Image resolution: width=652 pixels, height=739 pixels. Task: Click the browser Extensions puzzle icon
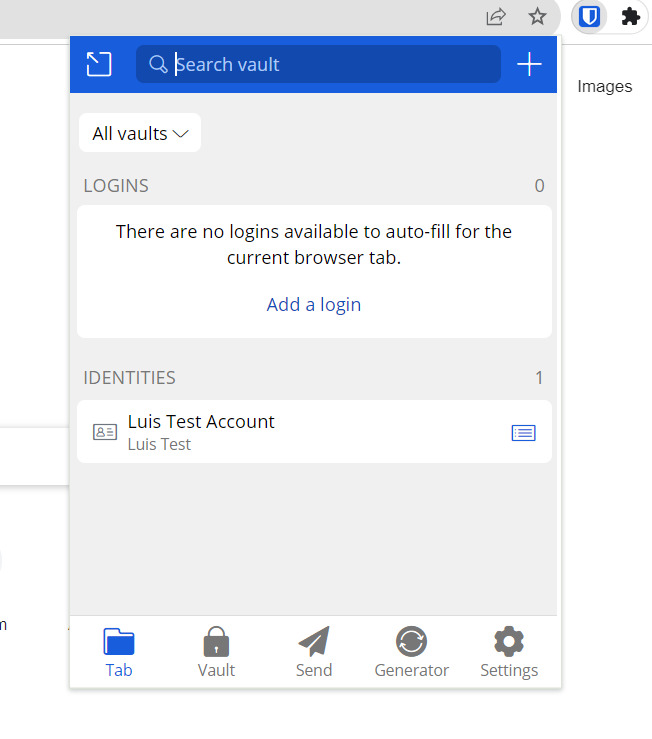[630, 17]
